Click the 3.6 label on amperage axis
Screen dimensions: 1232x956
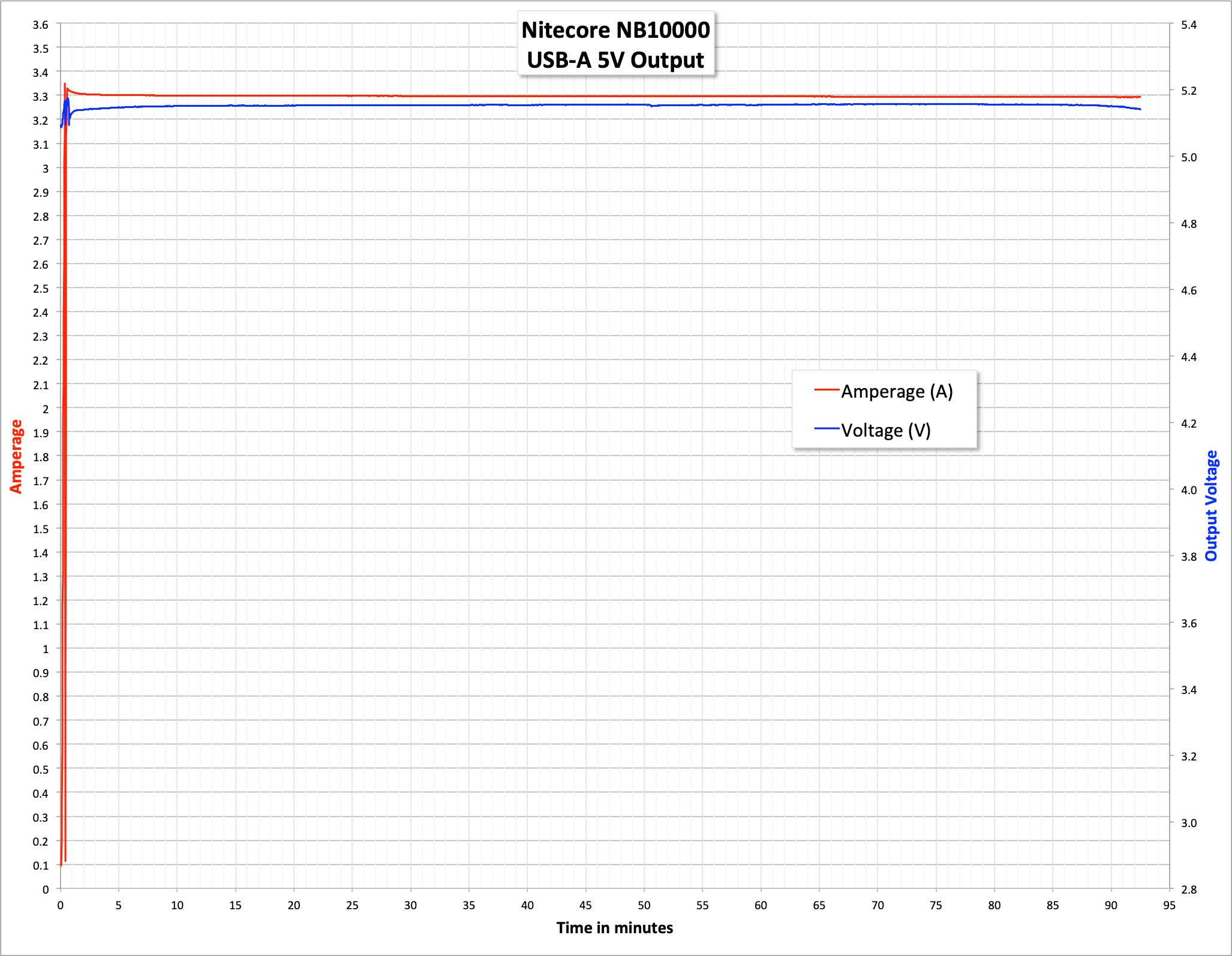40,25
